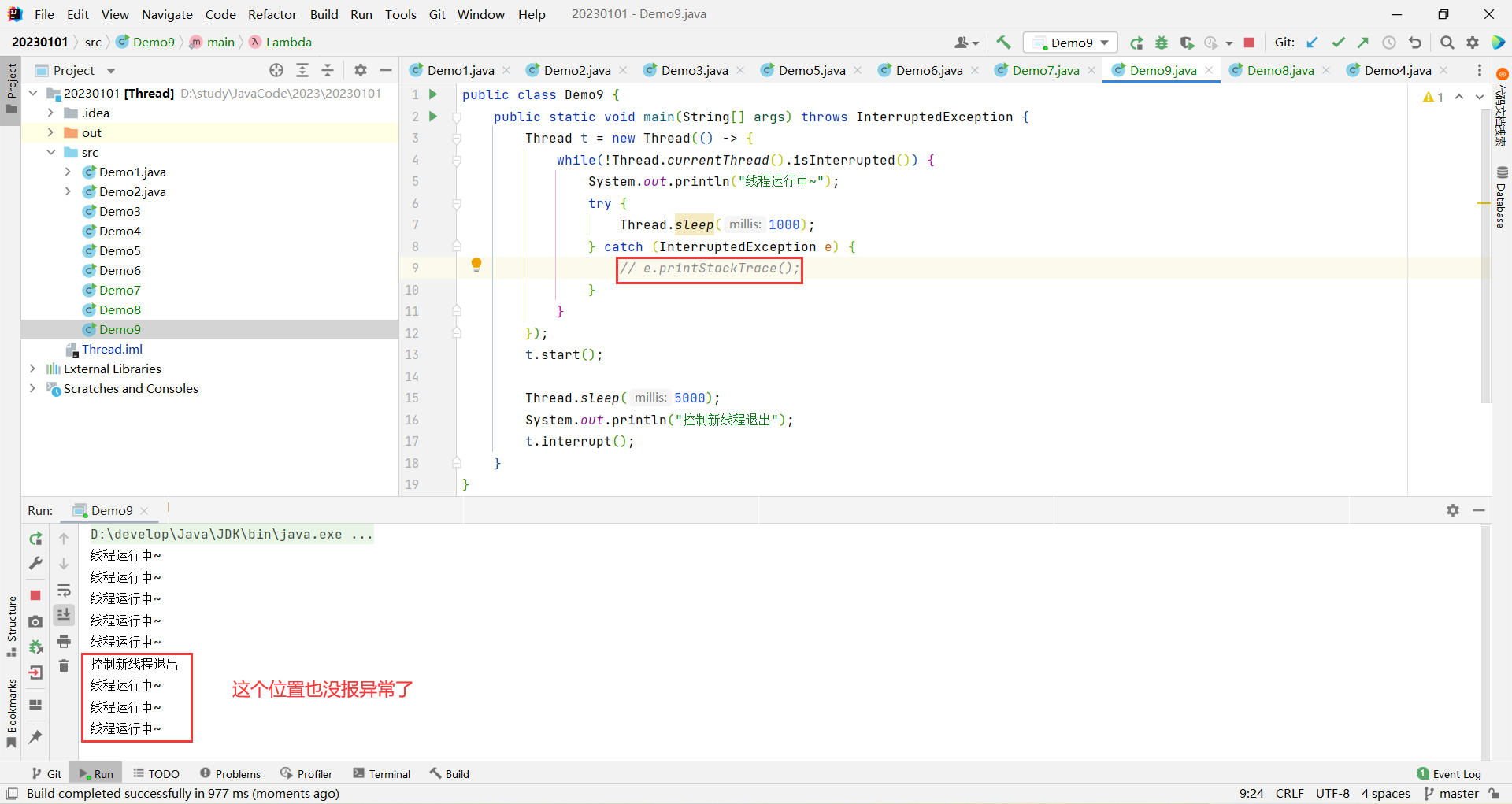Stop process in Run panel sidebar

coord(35,595)
